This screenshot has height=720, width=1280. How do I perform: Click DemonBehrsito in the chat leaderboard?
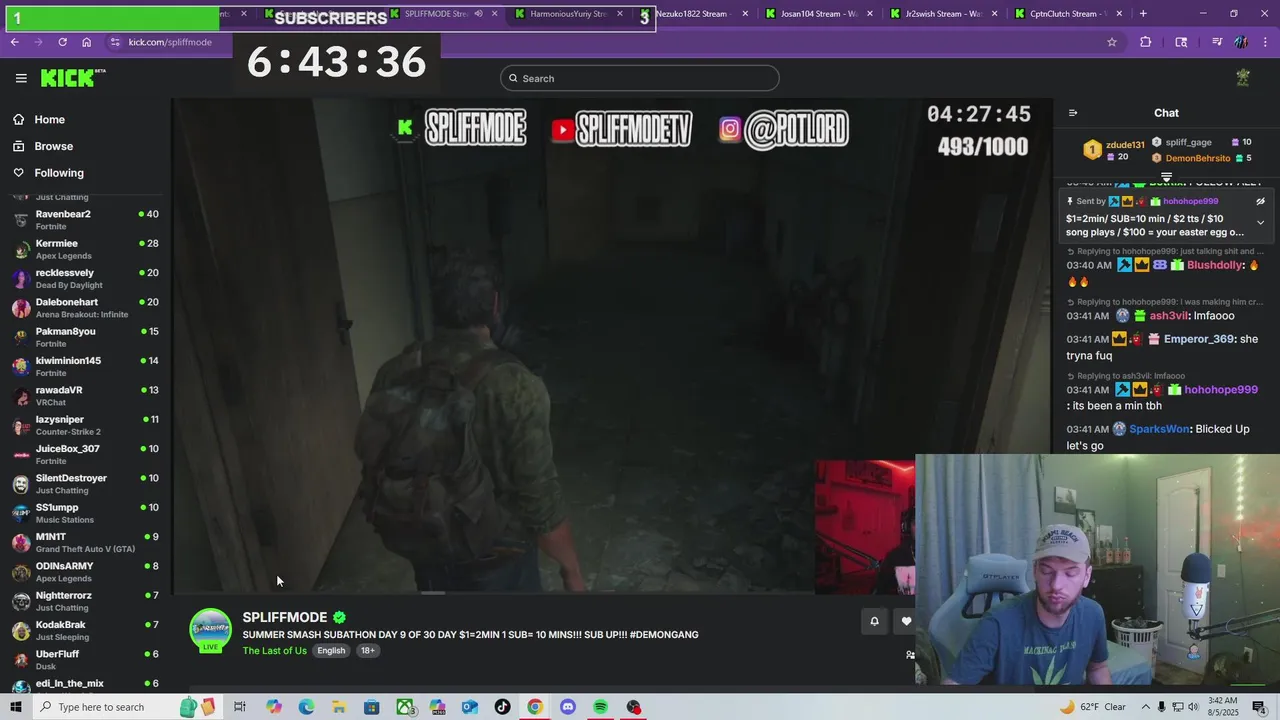[x=1197, y=158]
